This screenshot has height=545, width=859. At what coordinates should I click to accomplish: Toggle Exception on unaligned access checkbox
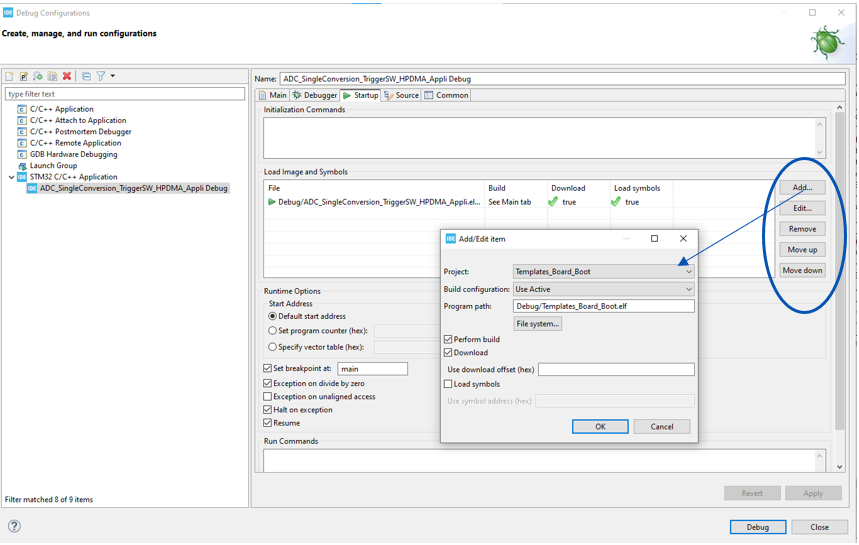point(267,397)
